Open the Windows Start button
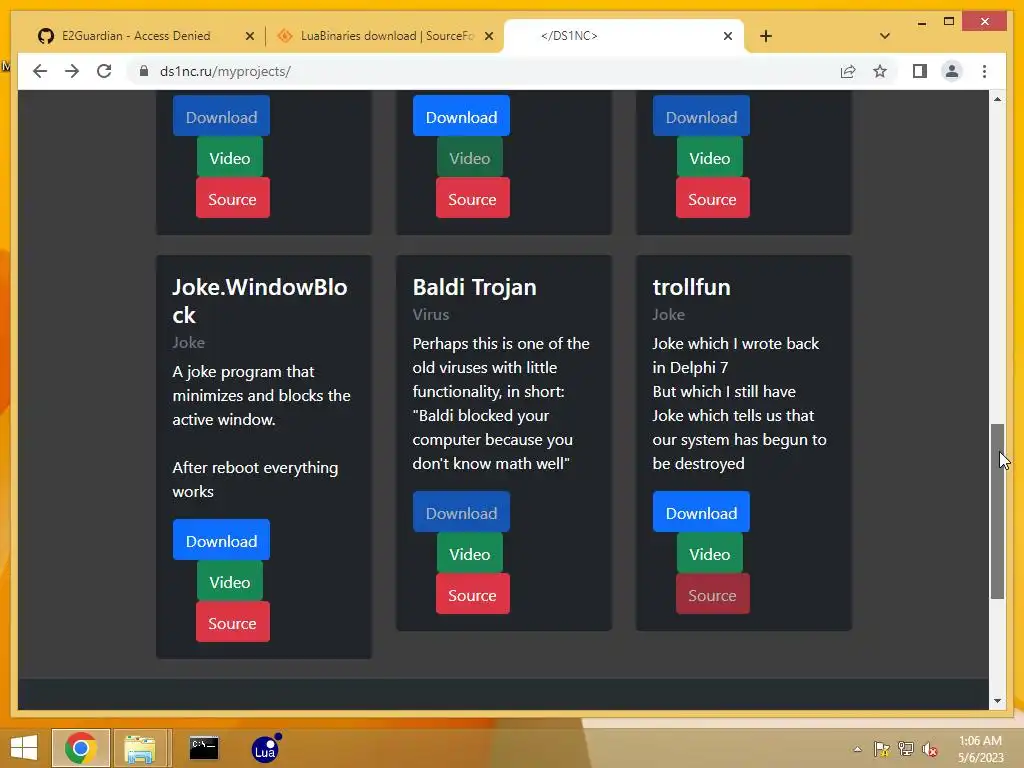Screen dimensions: 1024x768 point(24,748)
